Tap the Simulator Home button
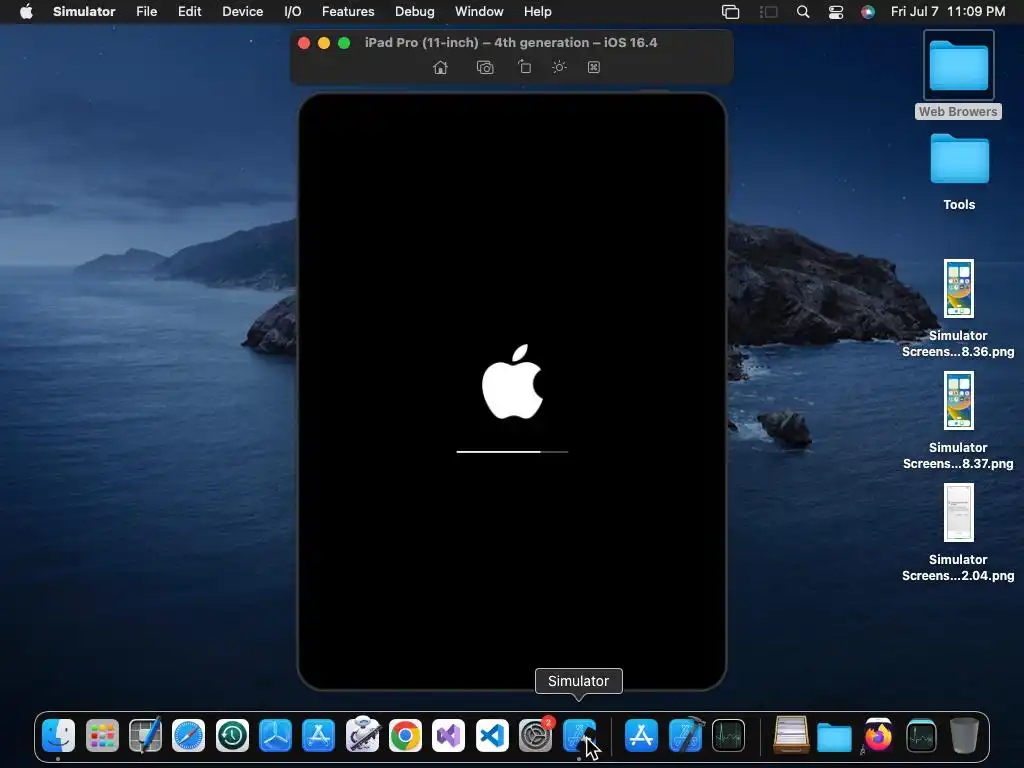The width and height of the screenshot is (1024, 768). click(440, 67)
